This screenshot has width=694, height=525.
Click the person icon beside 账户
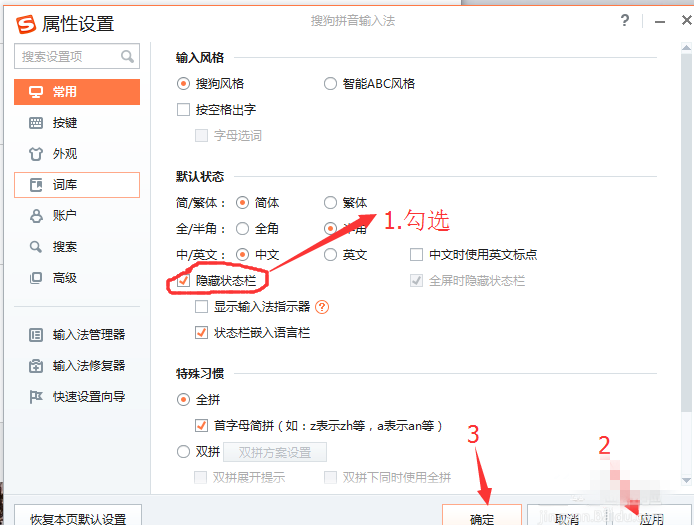(x=36, y=216)
